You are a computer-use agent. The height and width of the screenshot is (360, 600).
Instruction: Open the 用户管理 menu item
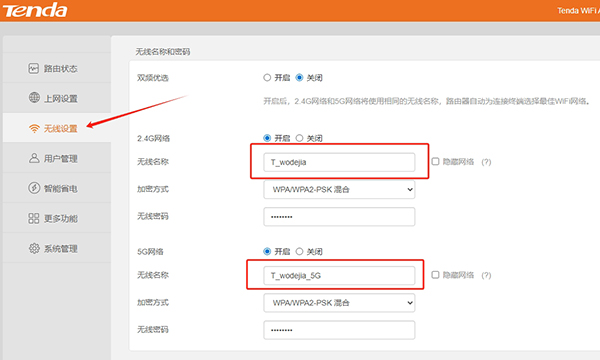(57, 158)
